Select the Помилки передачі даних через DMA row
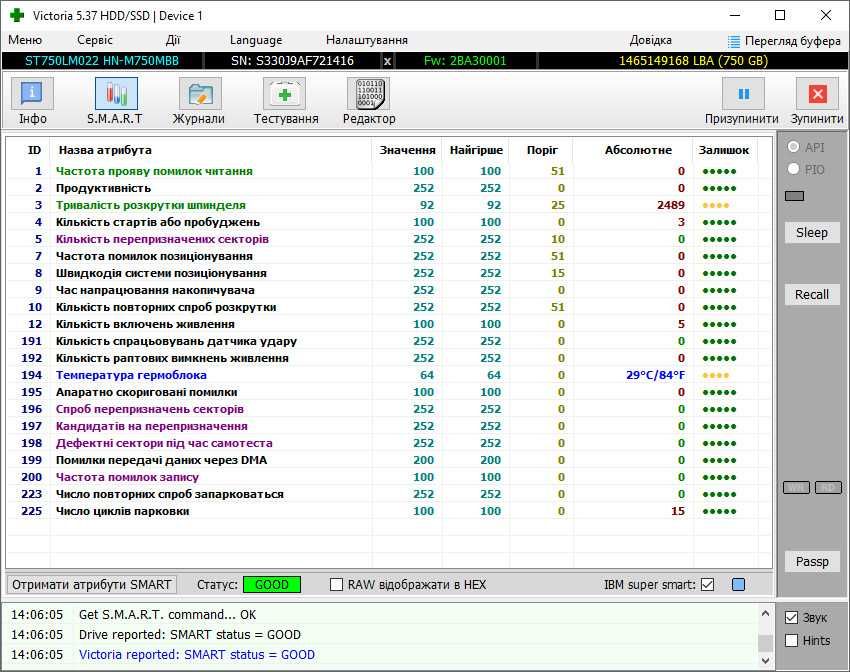Image resolution: width=850 pixels, height=672 pixels. pos(389,460)
